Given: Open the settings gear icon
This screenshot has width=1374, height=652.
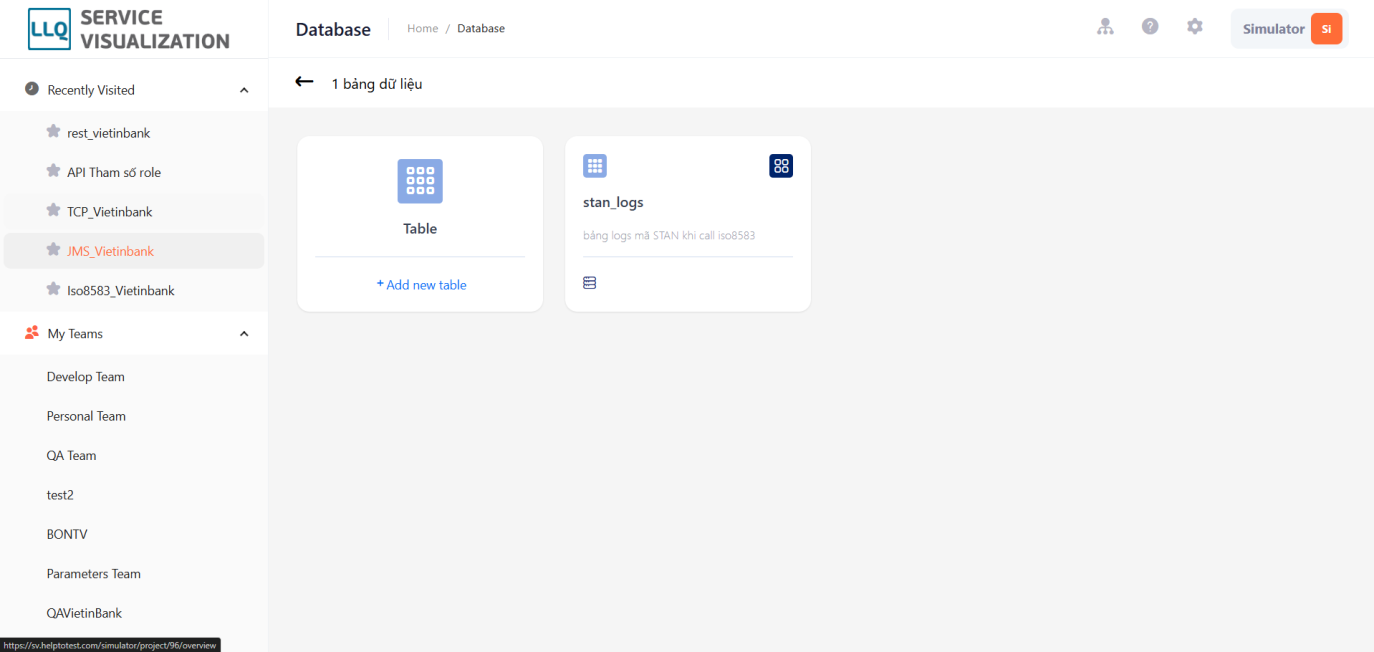Looking at the screenshot, I should (x=1195, y=27).
